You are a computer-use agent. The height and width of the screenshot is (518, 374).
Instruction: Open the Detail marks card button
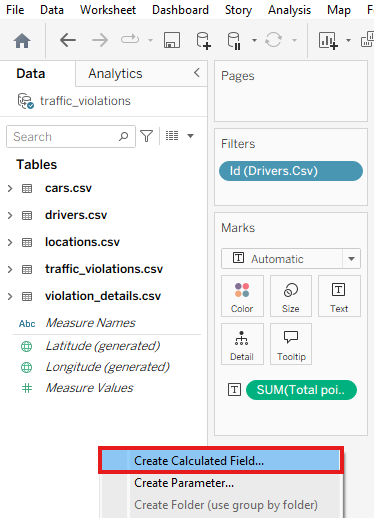pyautogui.click(x=242, y=344)
